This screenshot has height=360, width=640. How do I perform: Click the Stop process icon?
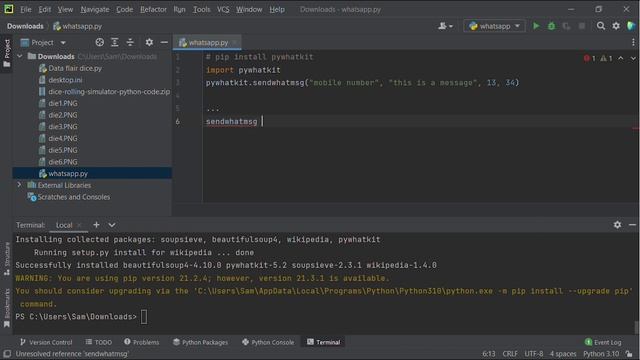(582, 26)
